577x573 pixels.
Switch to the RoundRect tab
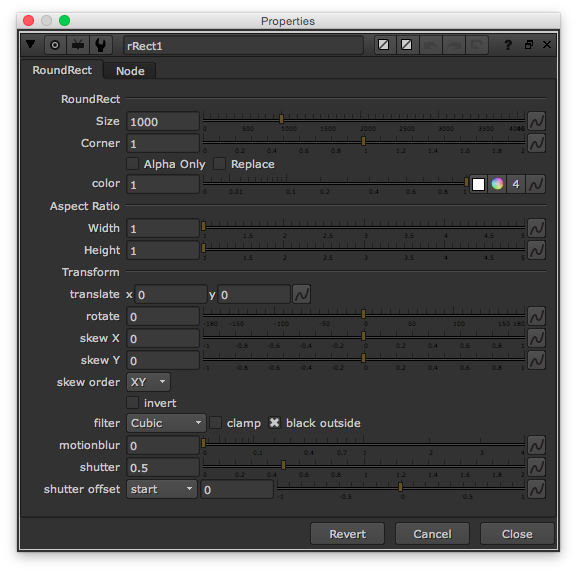point(62,70)
